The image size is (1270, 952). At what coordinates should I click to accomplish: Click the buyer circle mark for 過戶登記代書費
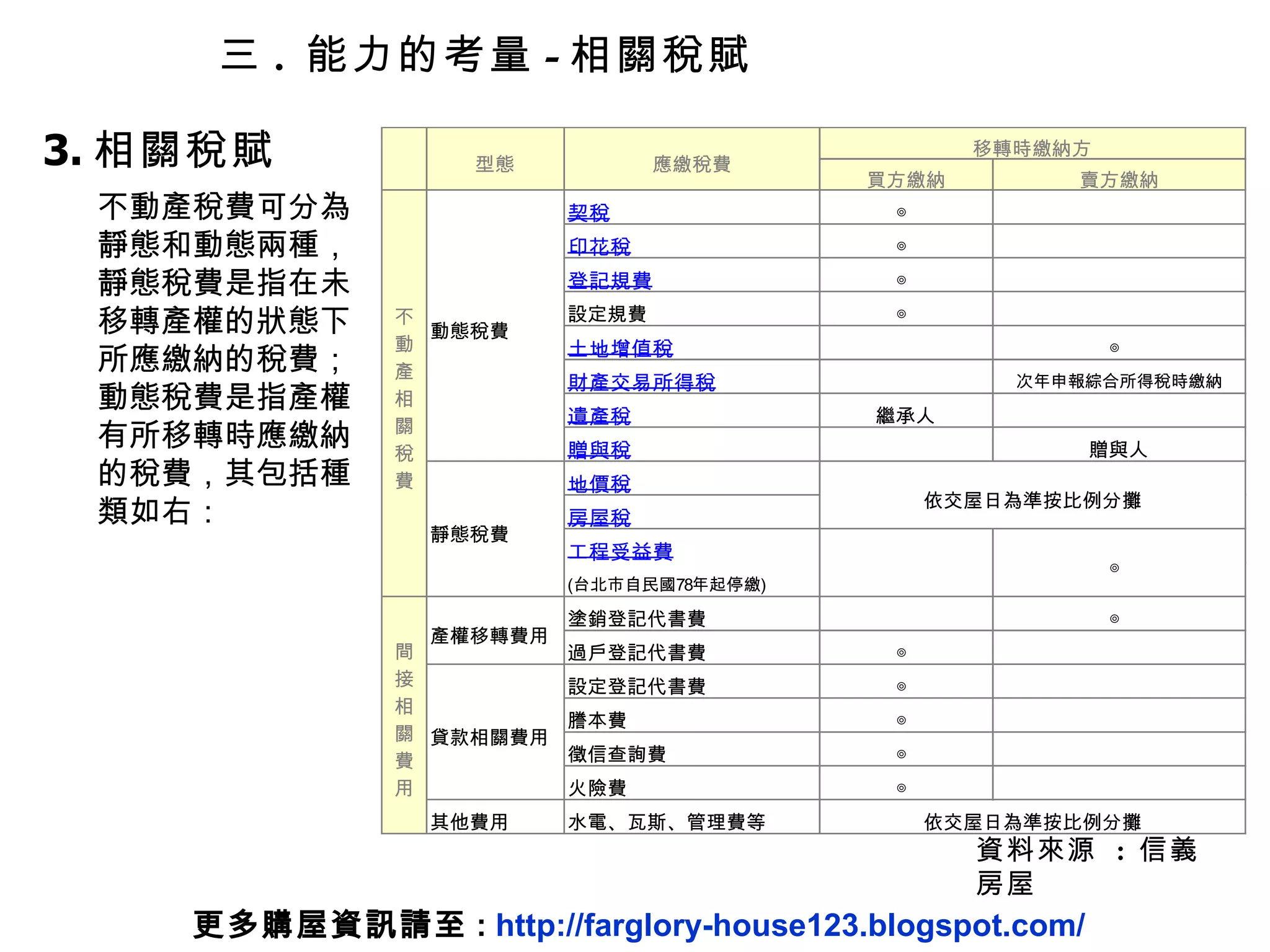coord(902,653)
